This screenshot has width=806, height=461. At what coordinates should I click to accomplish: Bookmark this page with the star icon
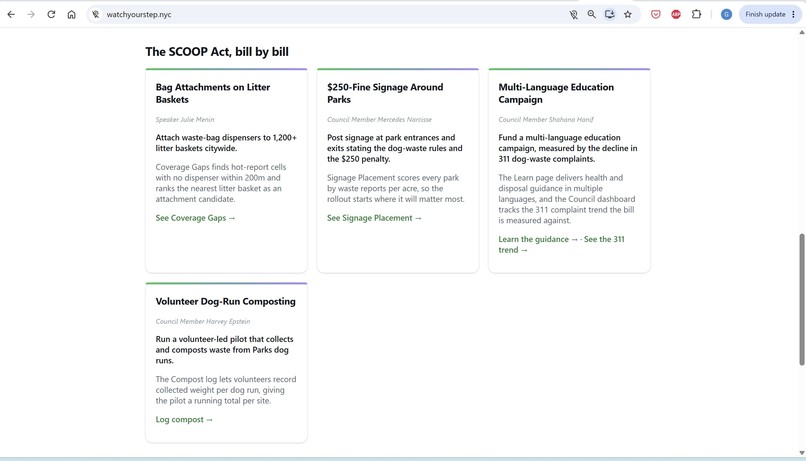[628, 14]
